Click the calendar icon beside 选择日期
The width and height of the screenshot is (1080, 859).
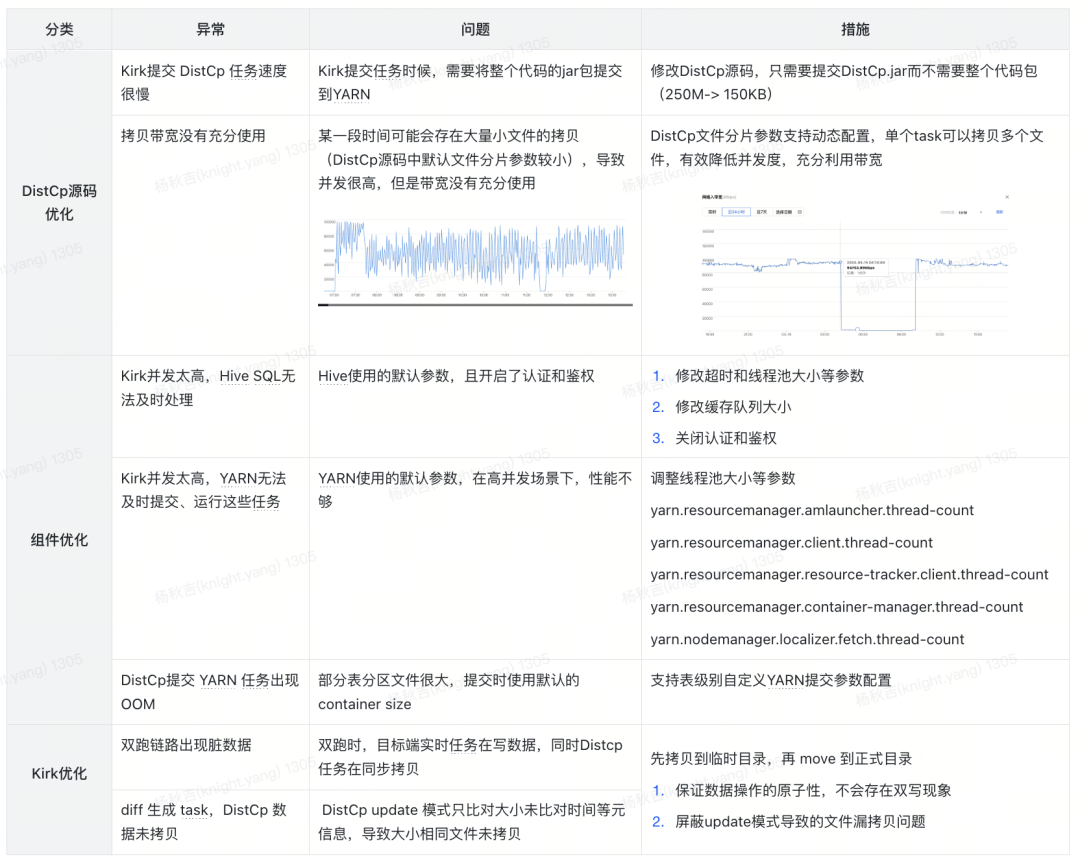click(800, 212)
